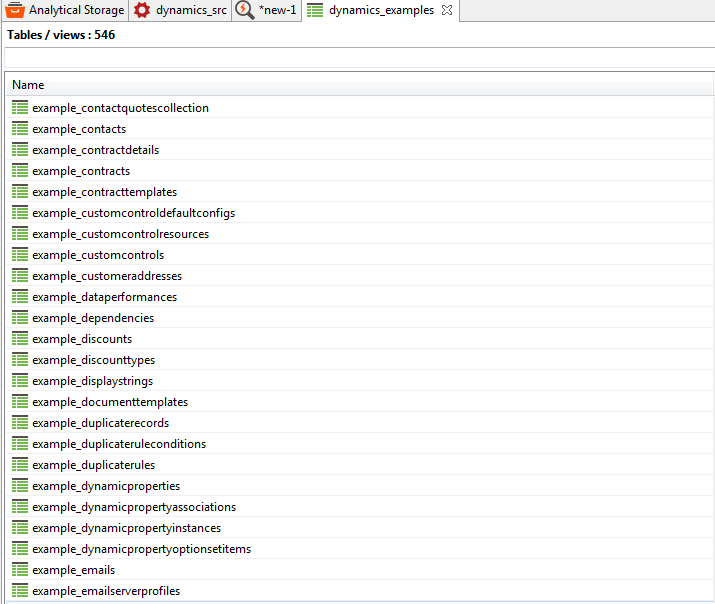715x604 pixels.
Task: Select the example_duplicaterules table
Action: 93,465
